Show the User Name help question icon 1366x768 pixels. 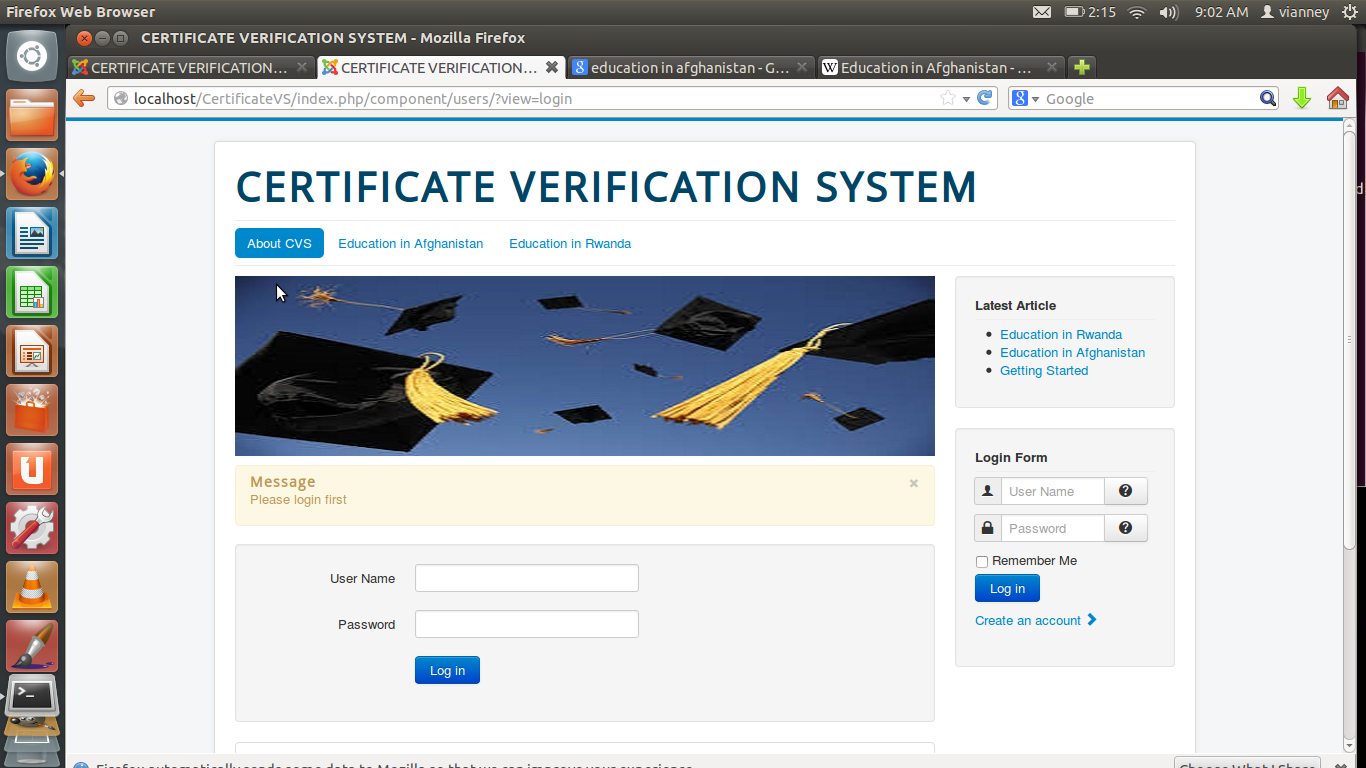[x=1125, y=491]
